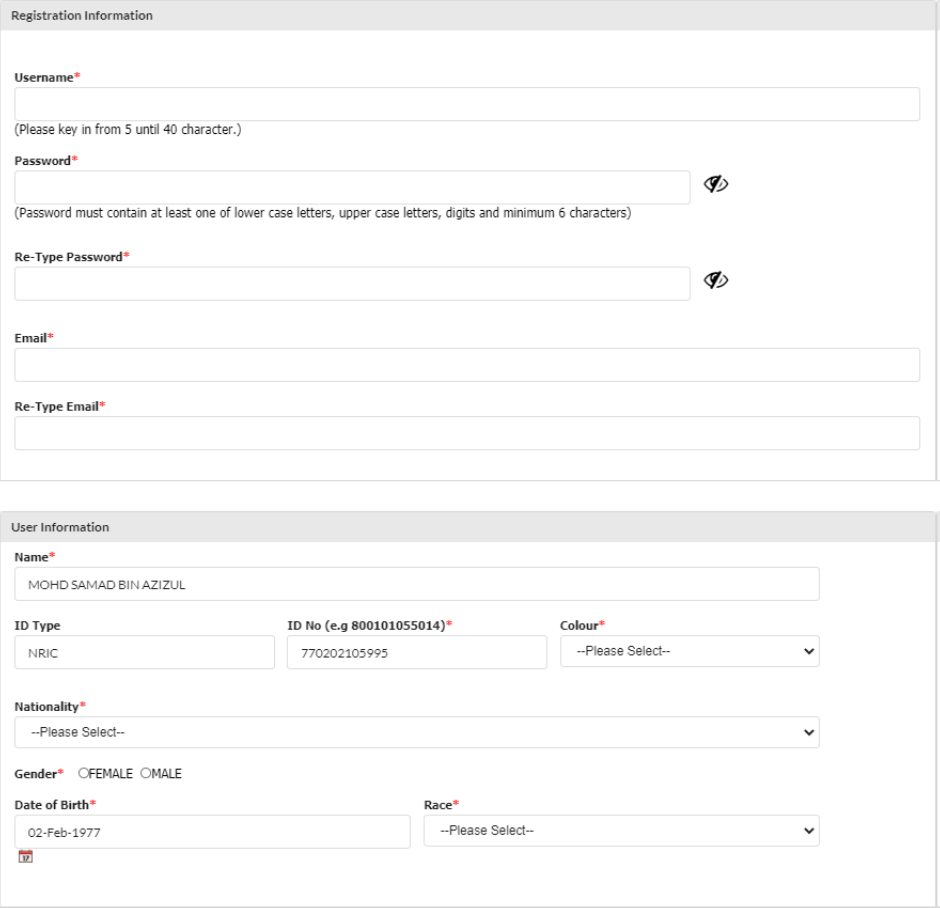The width and height of the screenshot is (940, 908).
Task: Toggle password visibility eye icon for Password field
Action: 716,185
